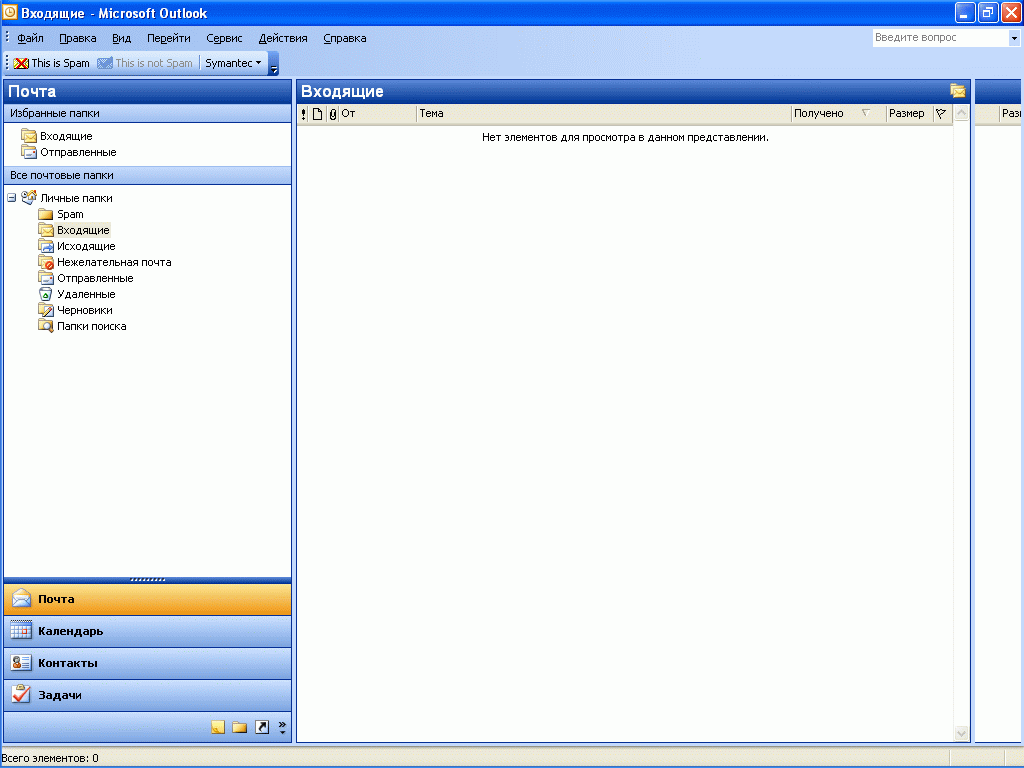Switch to the Календарь navigation button

(148, 631)
